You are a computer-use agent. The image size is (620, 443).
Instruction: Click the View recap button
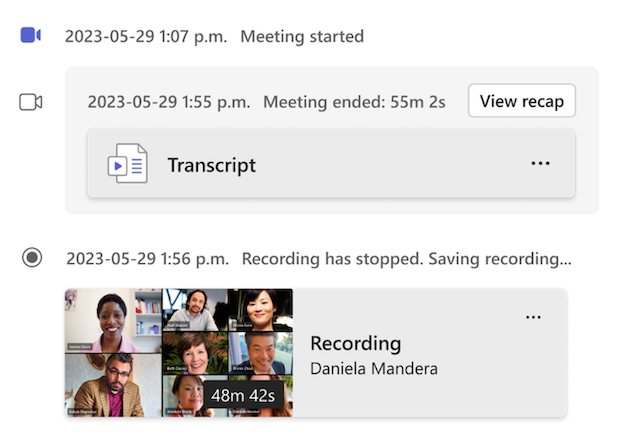pos(522,101)
